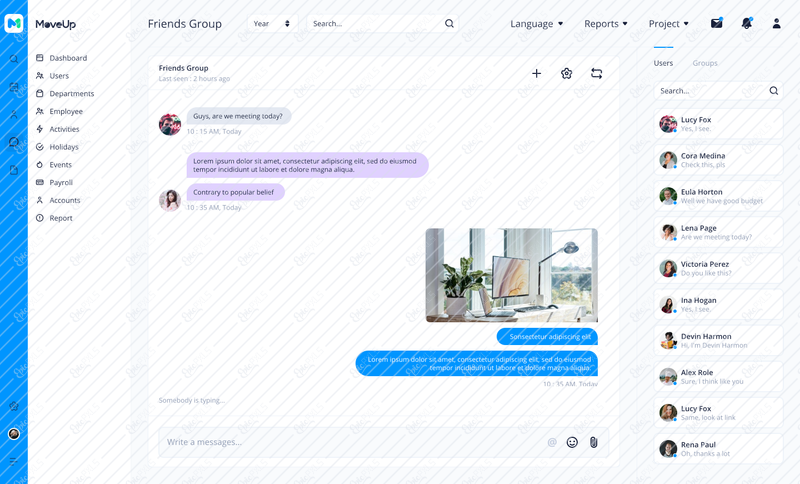The width and height of the screenshot is (800, 484).
Task: Open Rena Paul conversation
Action: (x=718, y=449)
